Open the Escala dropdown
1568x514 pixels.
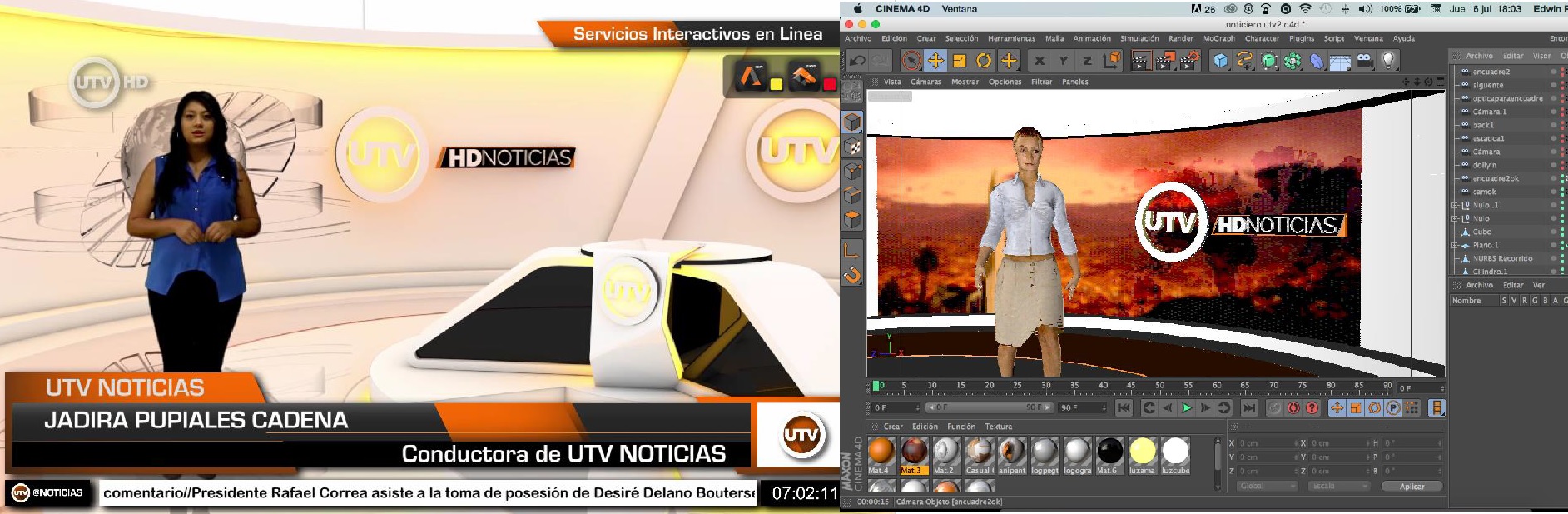click(x=1338, y=486)
